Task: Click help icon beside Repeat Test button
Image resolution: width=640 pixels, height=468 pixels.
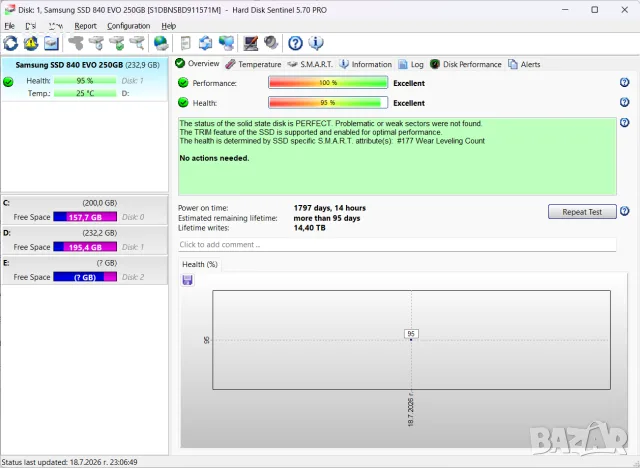Action: point(624,211)
